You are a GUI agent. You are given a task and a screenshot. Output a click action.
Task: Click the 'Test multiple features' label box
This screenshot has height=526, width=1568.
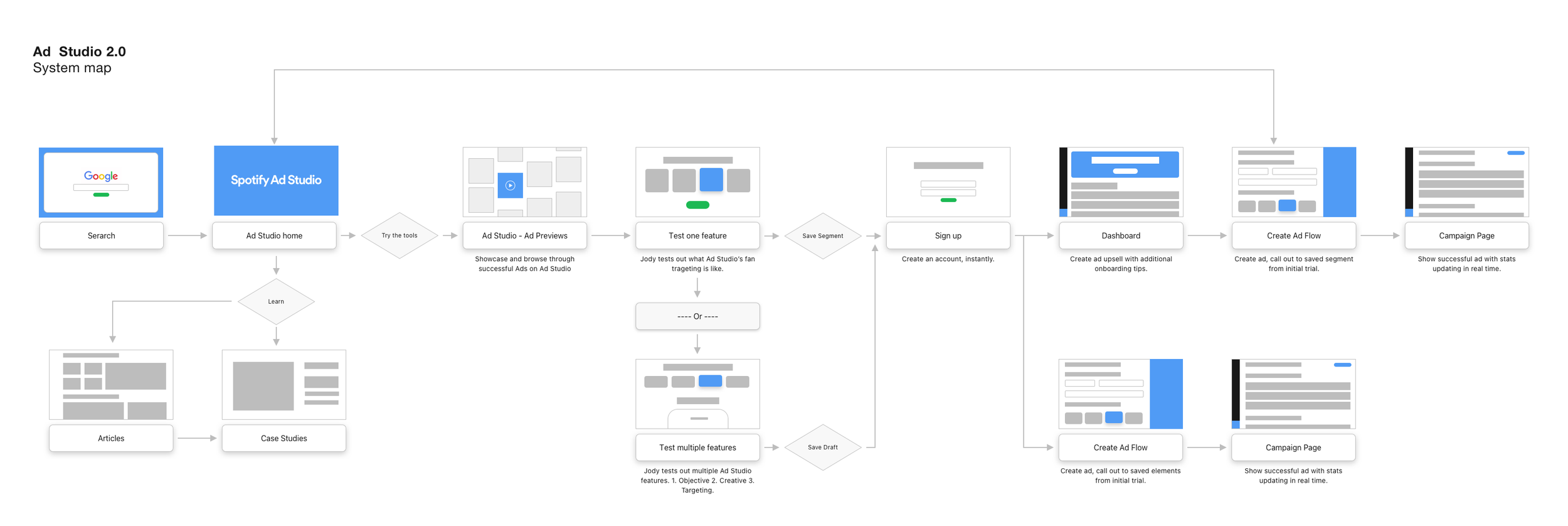click(697, 448)
